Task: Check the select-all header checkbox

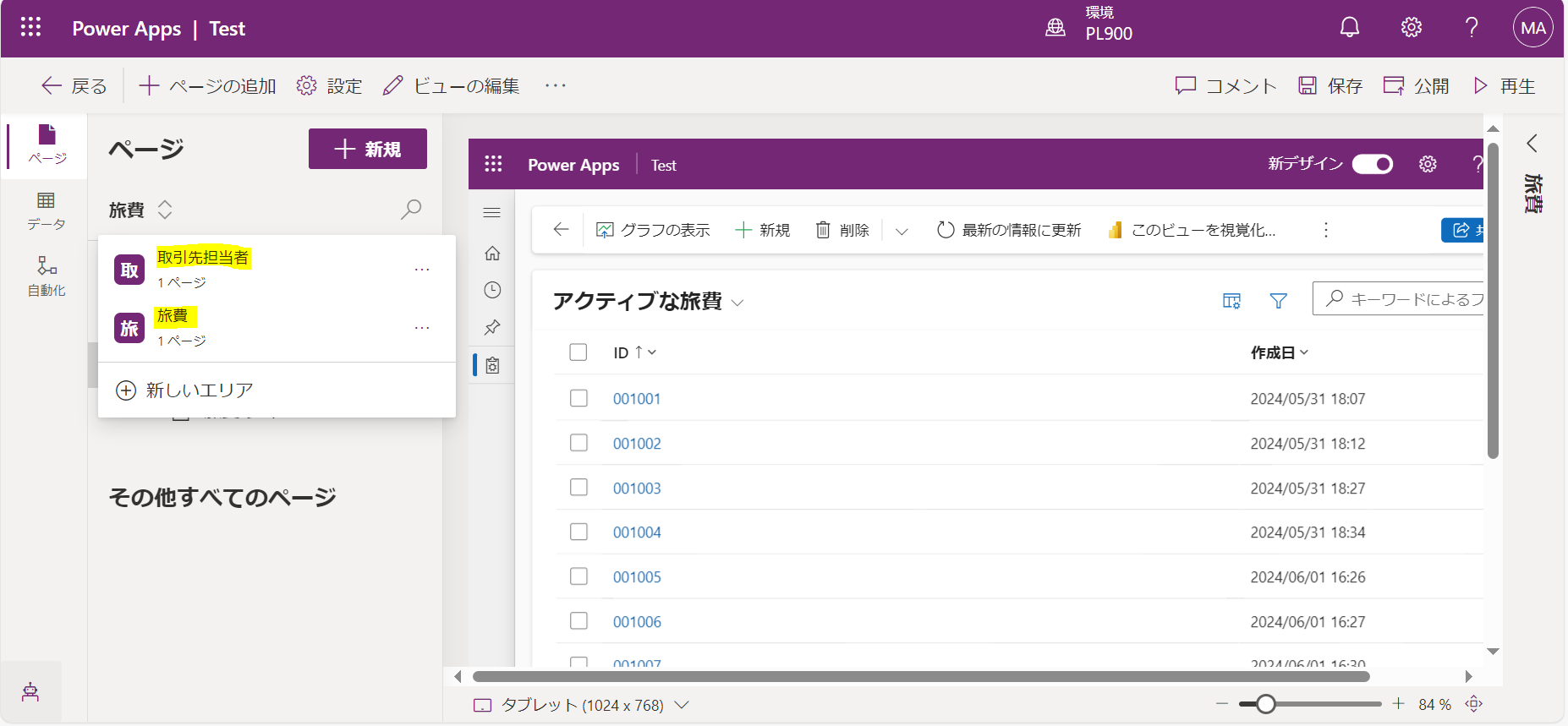Action: 578,352
